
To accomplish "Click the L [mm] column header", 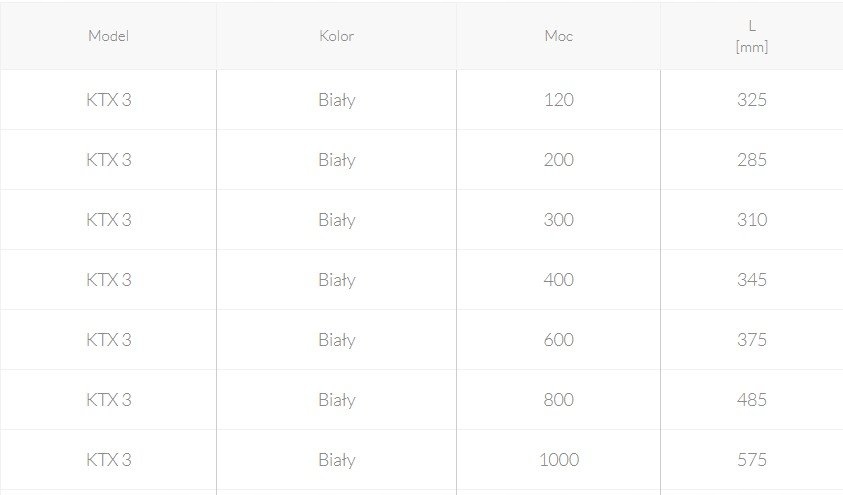I will coord(751,36).
